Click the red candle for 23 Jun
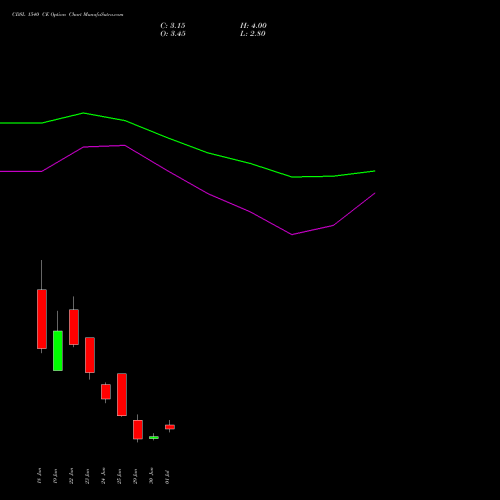This screenshot has width=500, height=500. [90, 355]
